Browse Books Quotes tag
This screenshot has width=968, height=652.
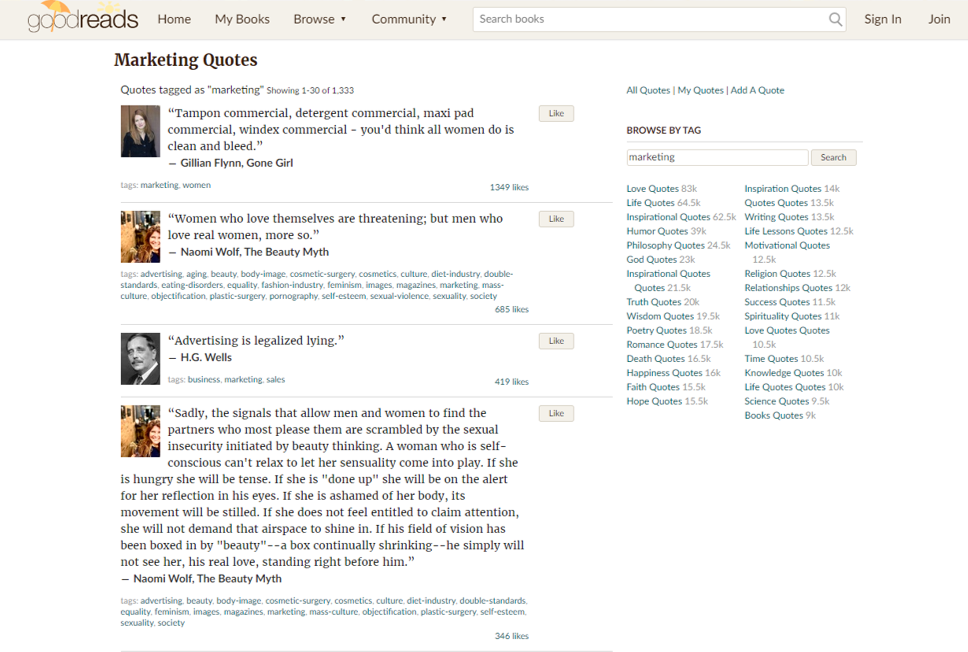774,416
